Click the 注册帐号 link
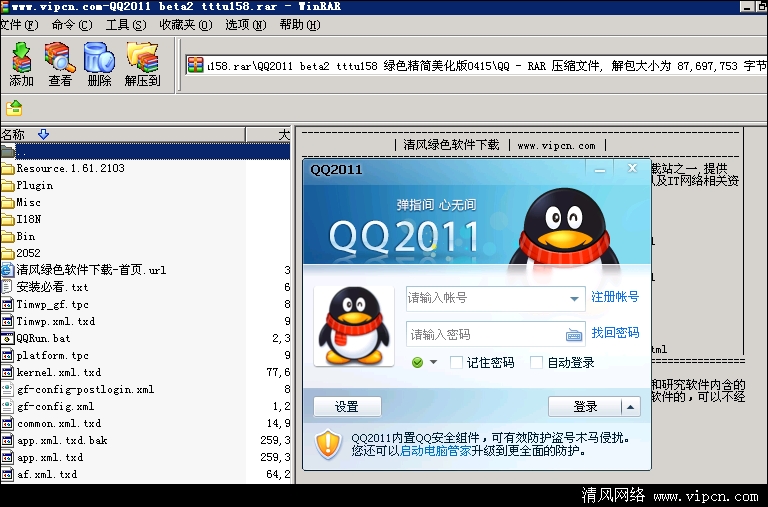 point(615,297)
